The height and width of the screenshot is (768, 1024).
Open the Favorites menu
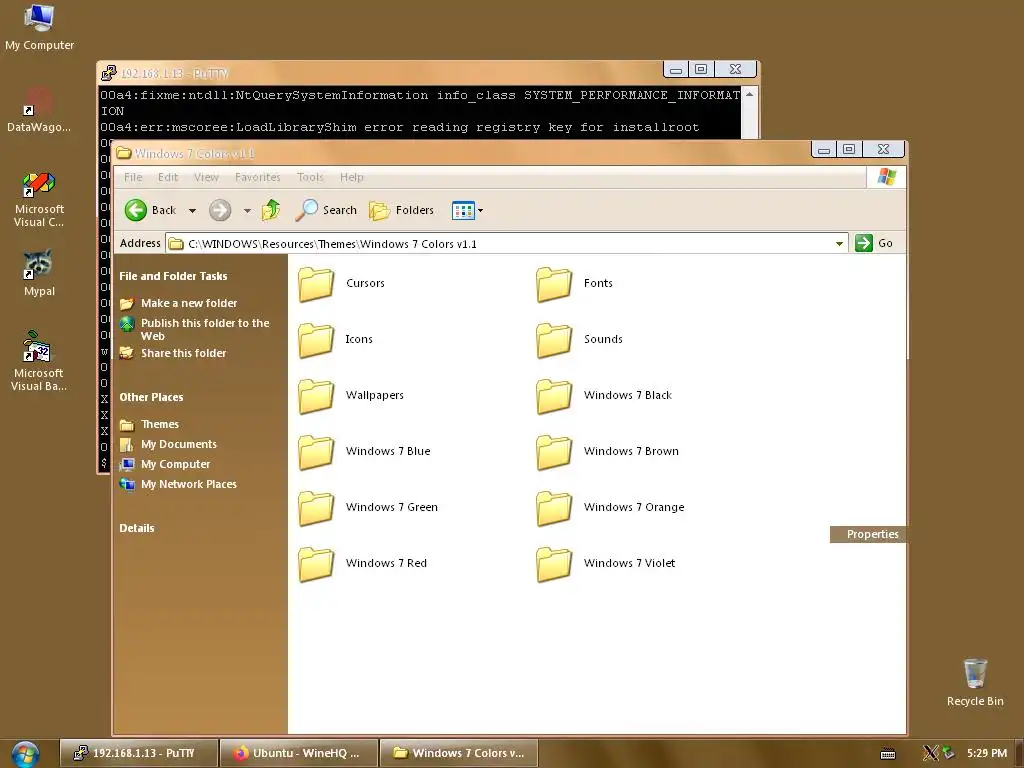pyautogui.click(x=257, y=177)
